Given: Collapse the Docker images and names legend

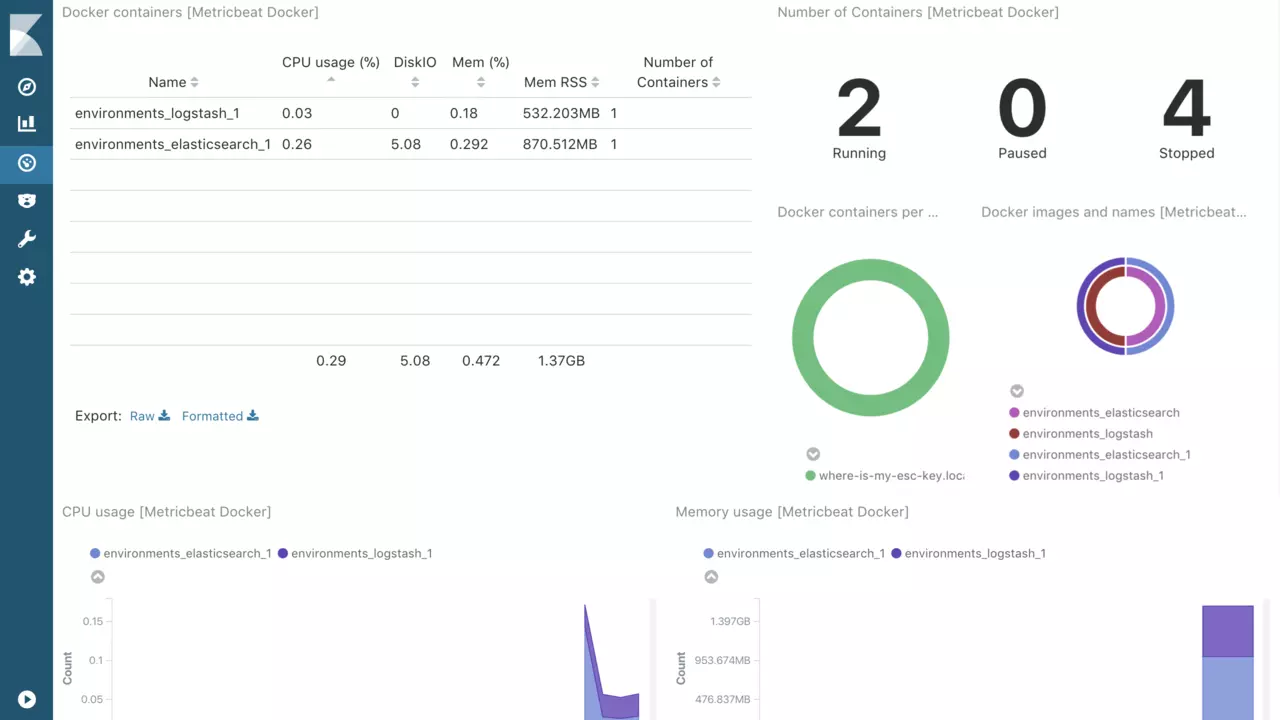Looking at the screenshot, I should tap(1017, 391).
